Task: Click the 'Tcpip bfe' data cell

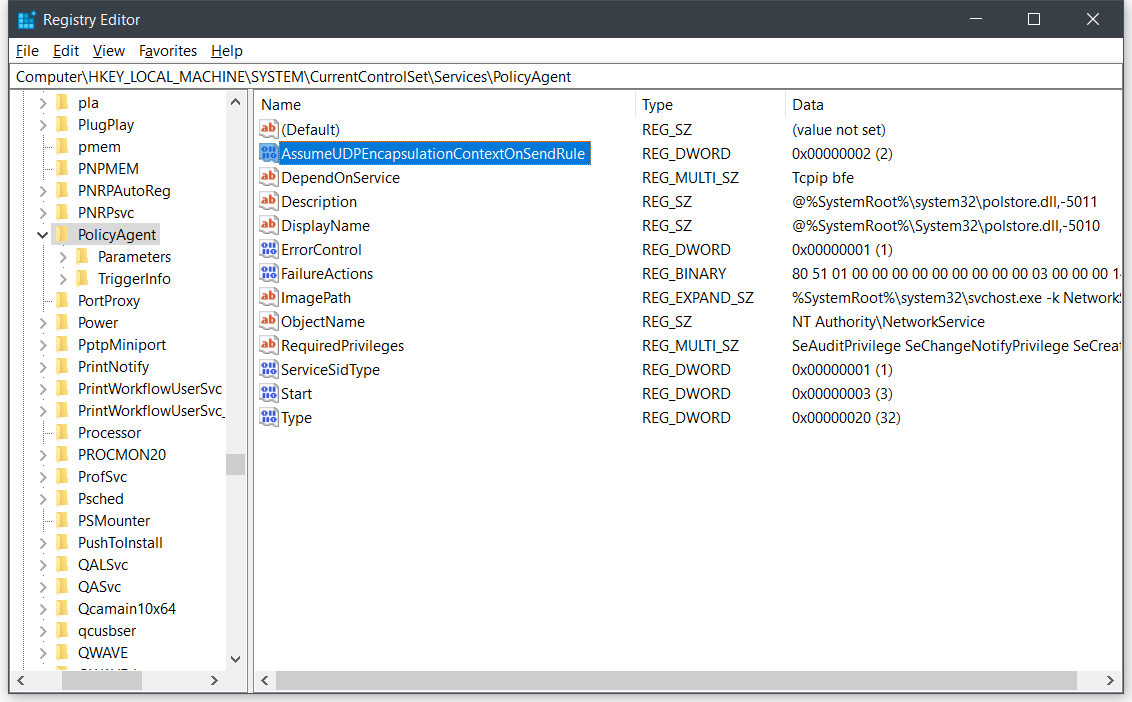Action: tap(823, 178)
